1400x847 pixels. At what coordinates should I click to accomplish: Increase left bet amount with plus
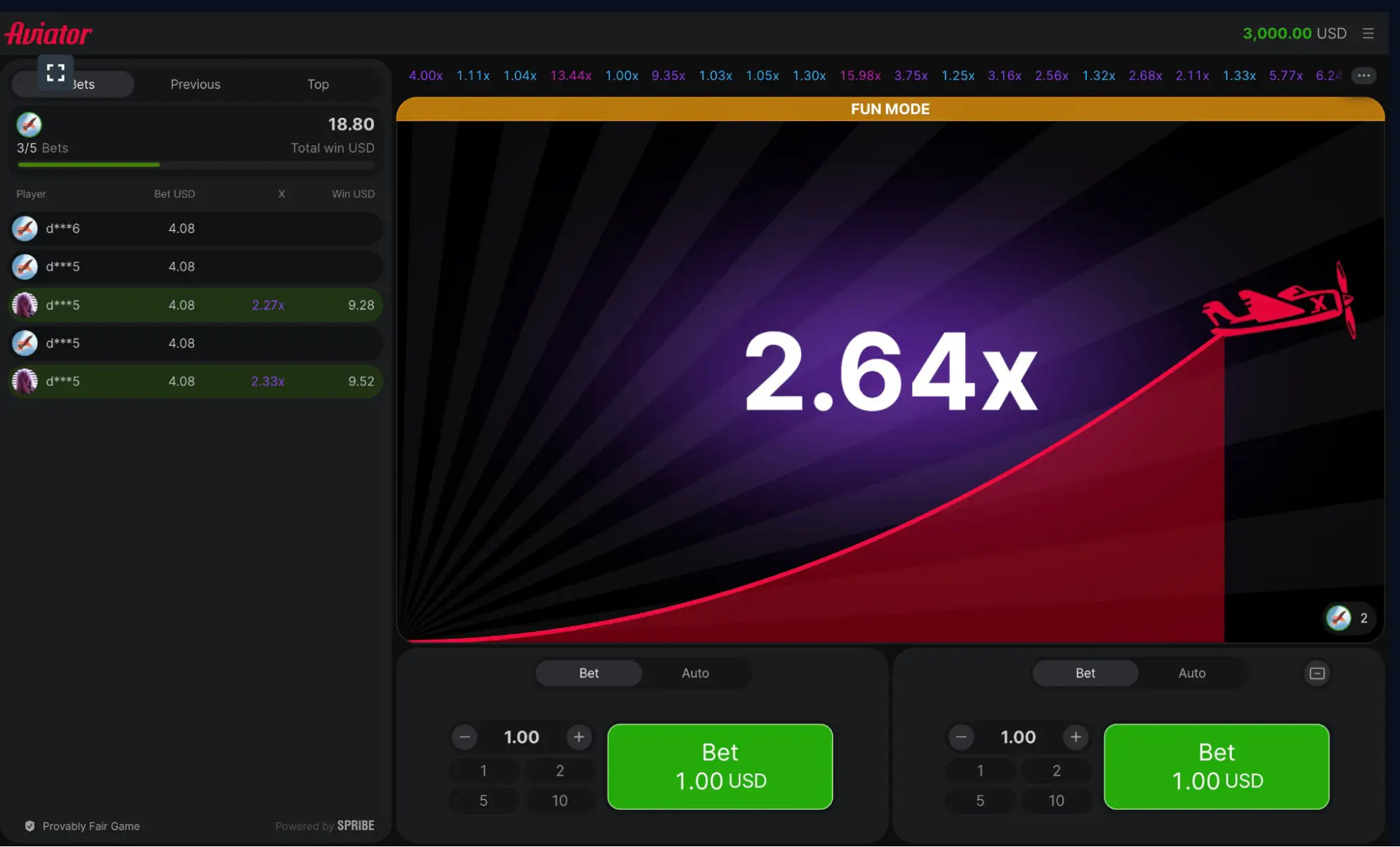tap(578, 737)
